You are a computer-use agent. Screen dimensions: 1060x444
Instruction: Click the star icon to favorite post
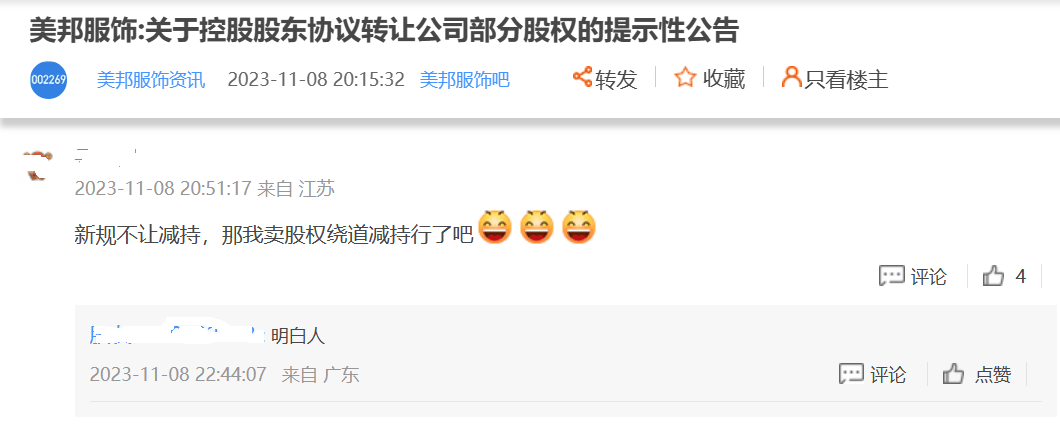(x=685, y=78)
